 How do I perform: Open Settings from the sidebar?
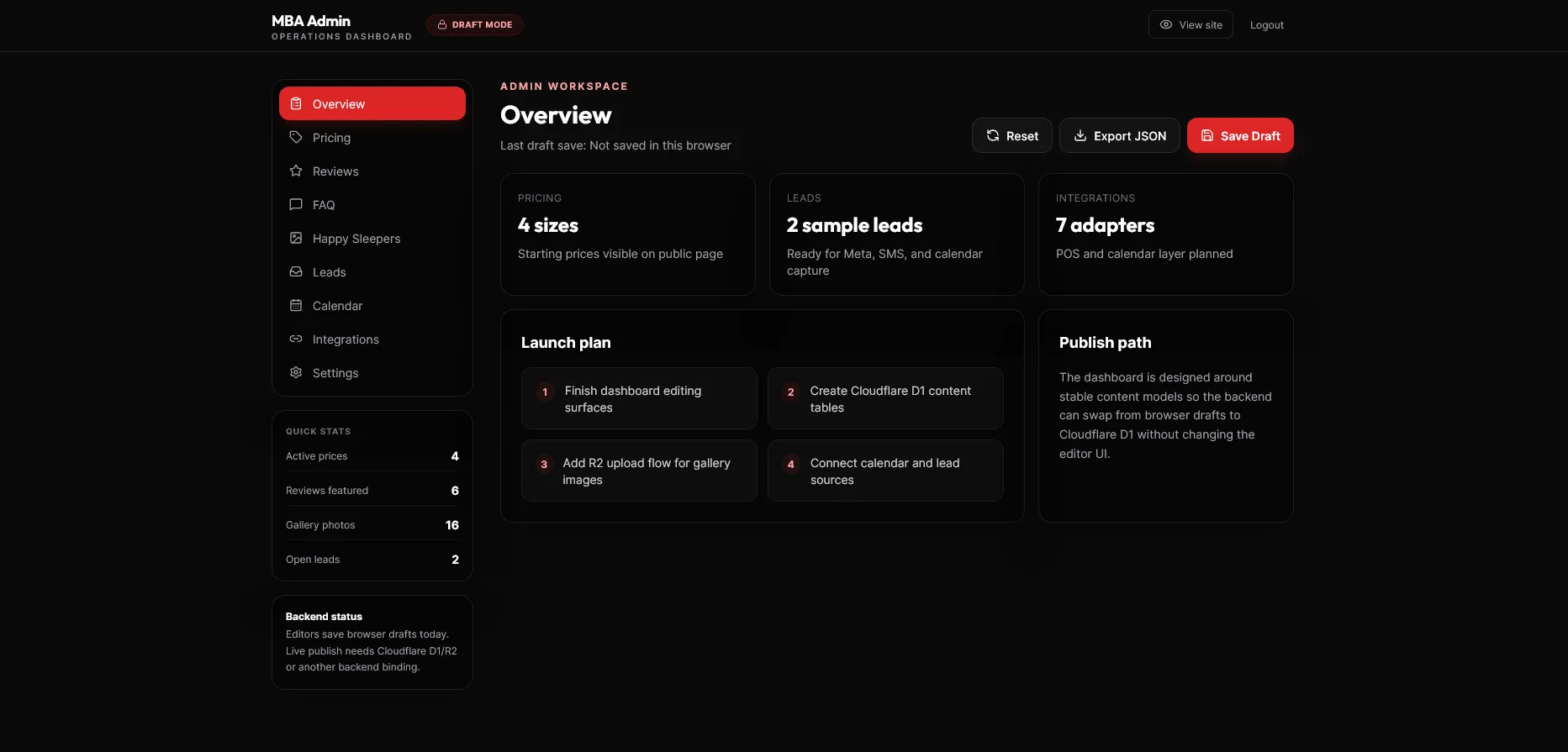(372, 372)
